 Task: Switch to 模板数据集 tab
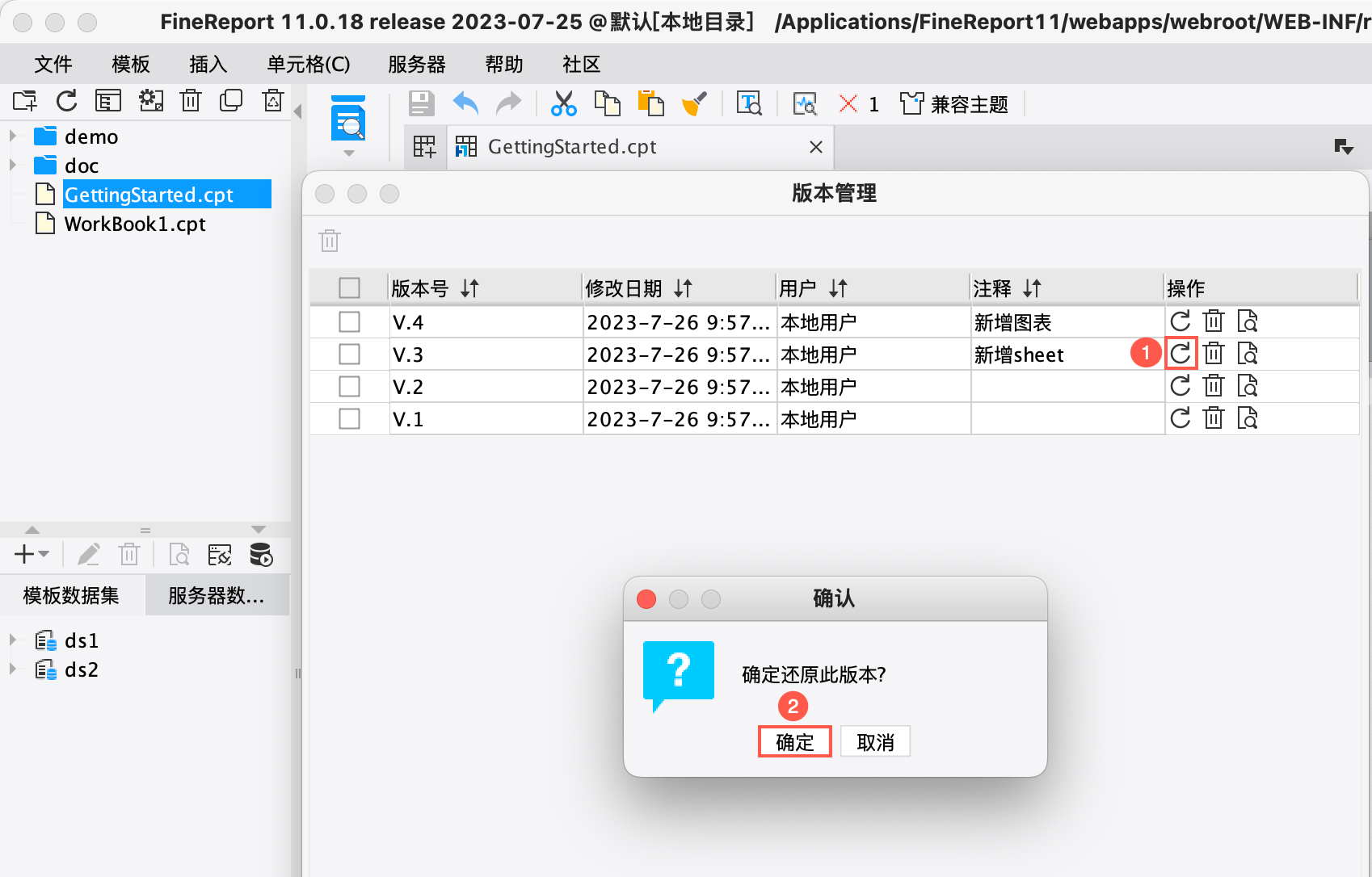pyautogui.click(x=72, y=595)
